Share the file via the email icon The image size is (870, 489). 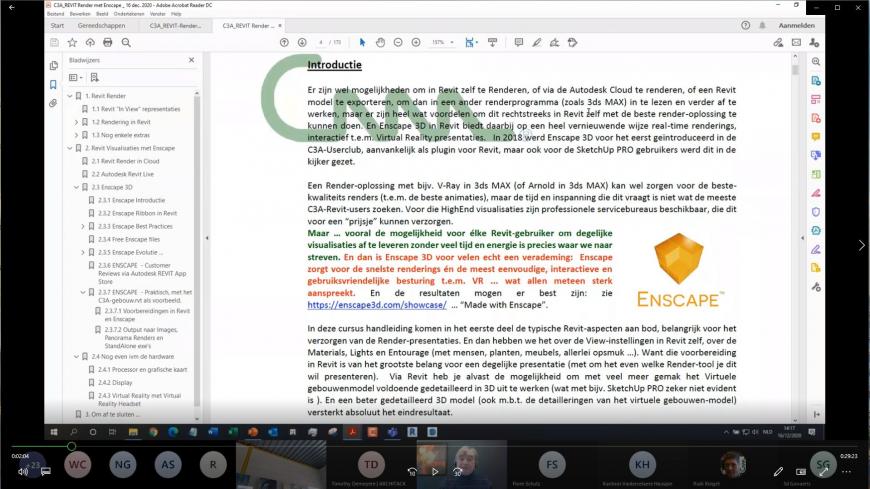796,43
